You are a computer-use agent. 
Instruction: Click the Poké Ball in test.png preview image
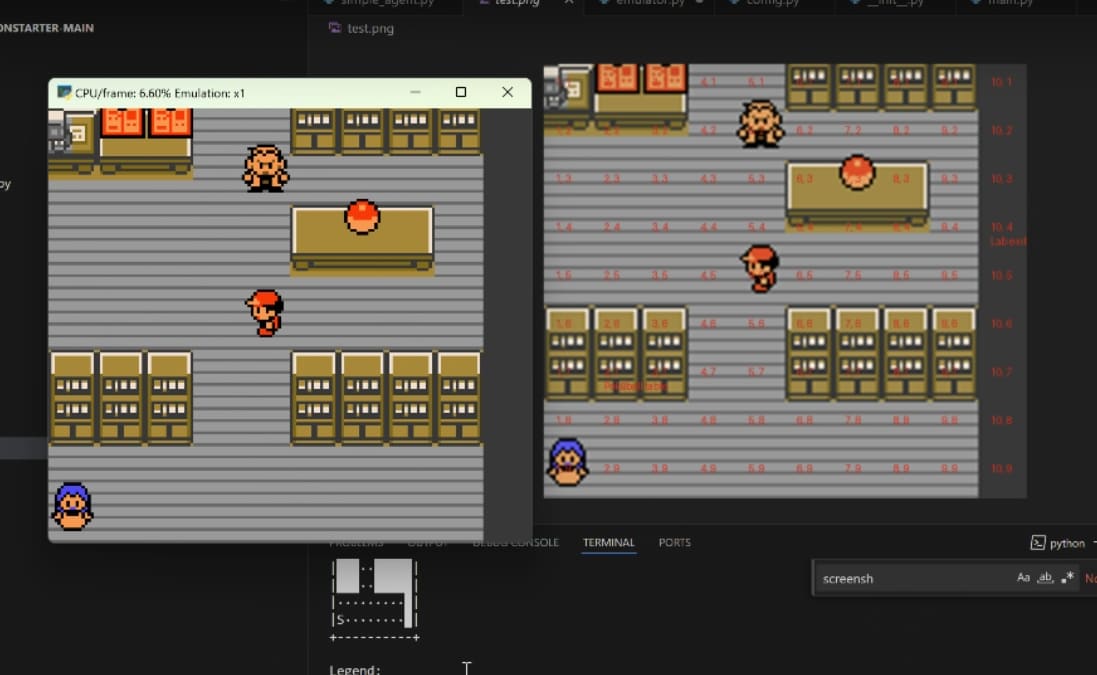[857, 172]
